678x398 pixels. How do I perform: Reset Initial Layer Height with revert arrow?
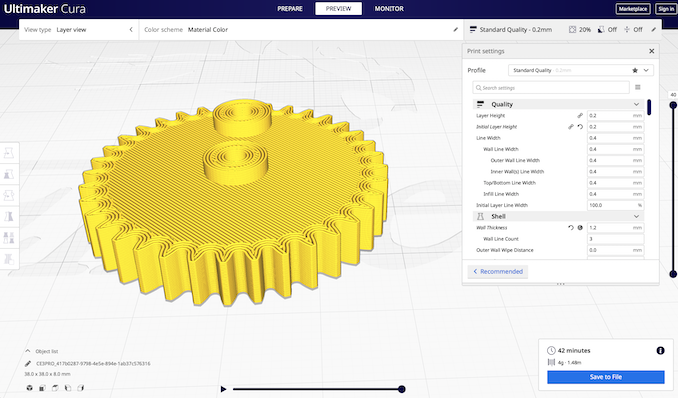[580, 127]
